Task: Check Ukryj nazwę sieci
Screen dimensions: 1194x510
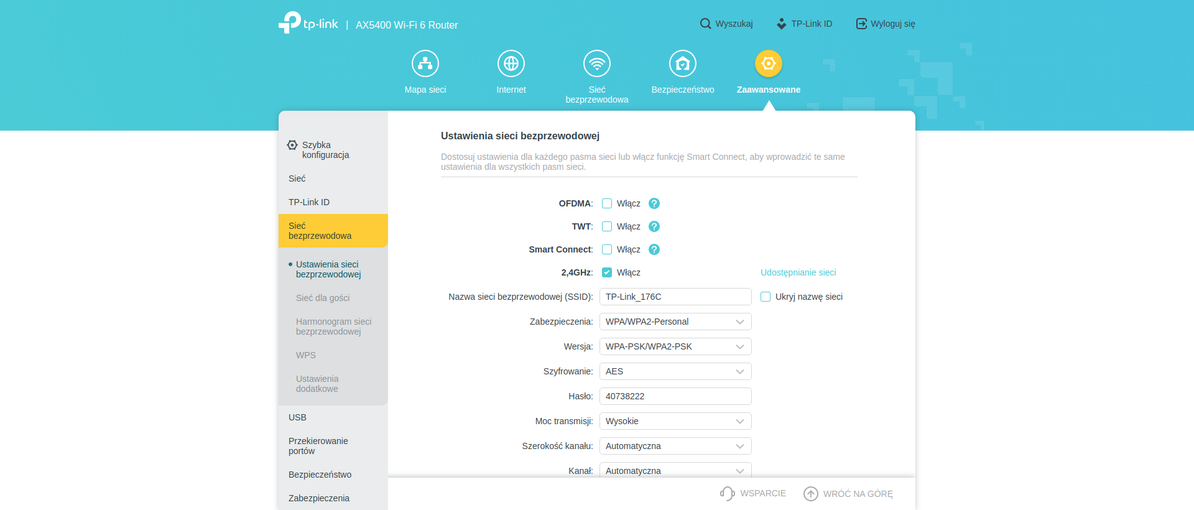Action: point(765,297)
